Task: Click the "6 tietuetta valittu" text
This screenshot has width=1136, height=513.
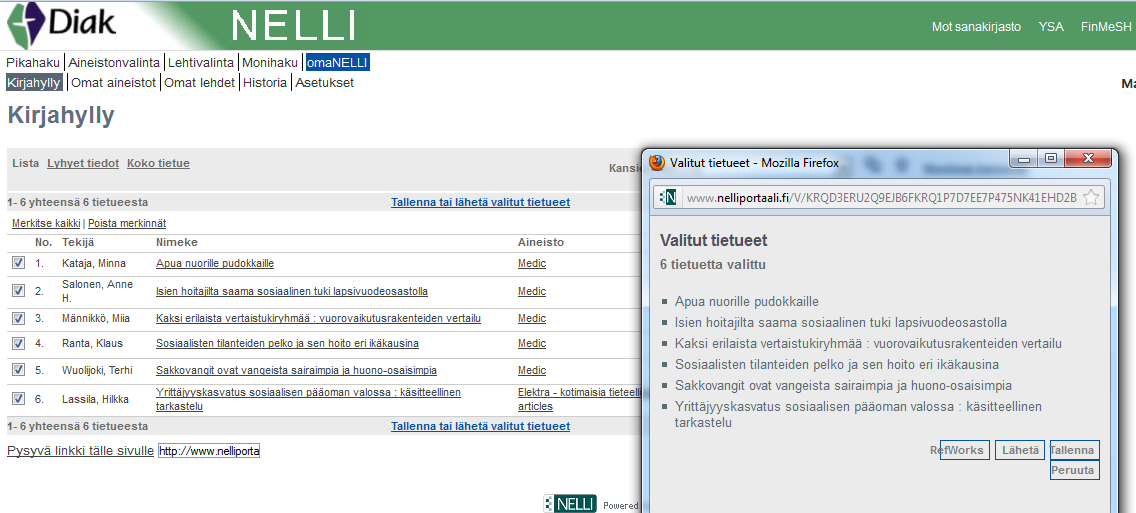Action: click(713, 264)
